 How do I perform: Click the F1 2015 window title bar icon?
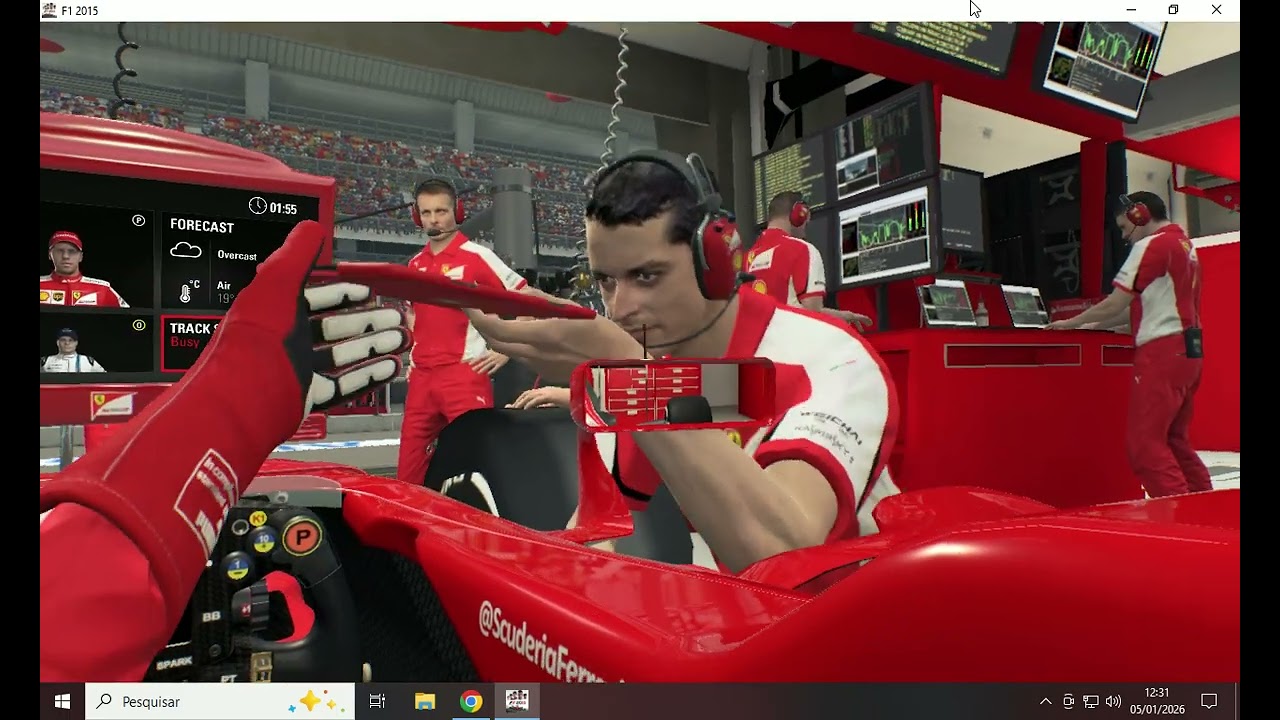pos(49,11)
